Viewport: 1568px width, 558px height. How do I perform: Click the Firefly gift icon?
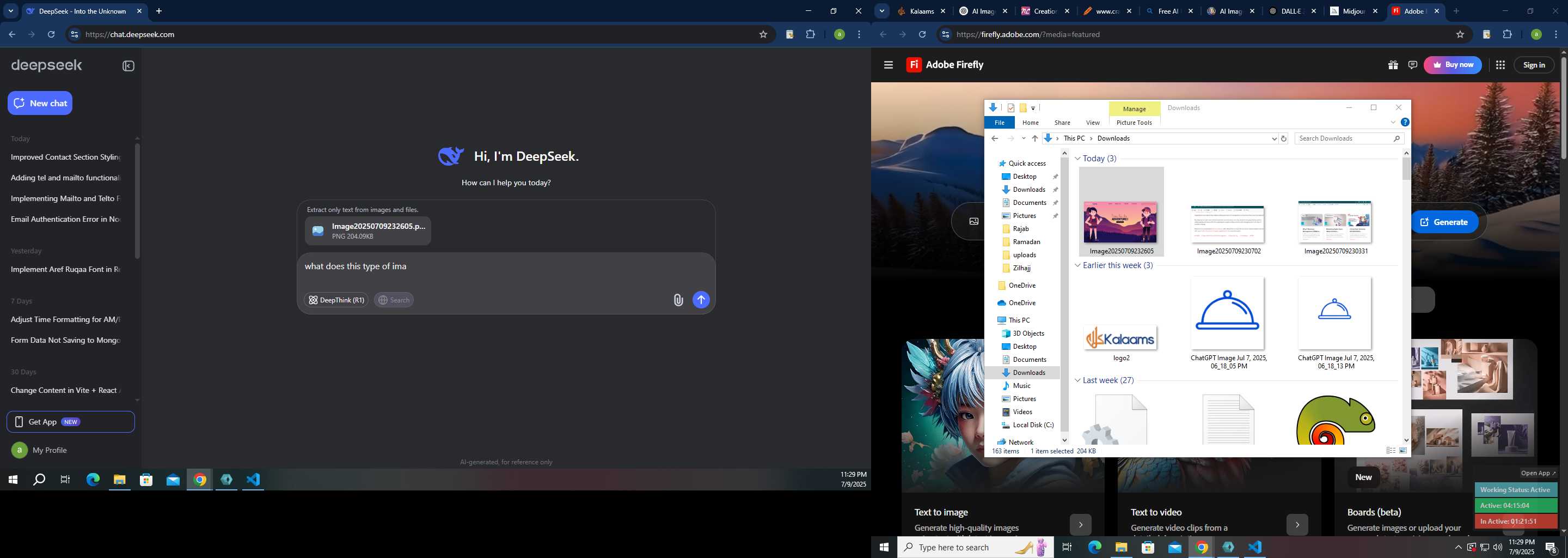(x=1393, y=64)
